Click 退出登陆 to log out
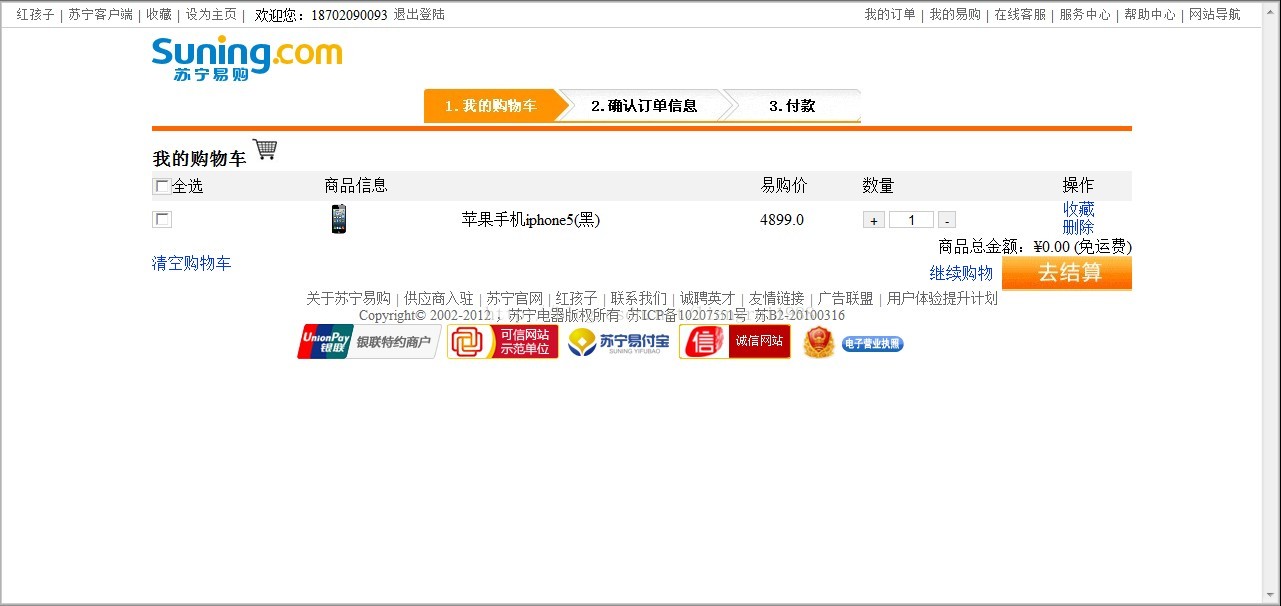1281x606 pixels. 419,15
